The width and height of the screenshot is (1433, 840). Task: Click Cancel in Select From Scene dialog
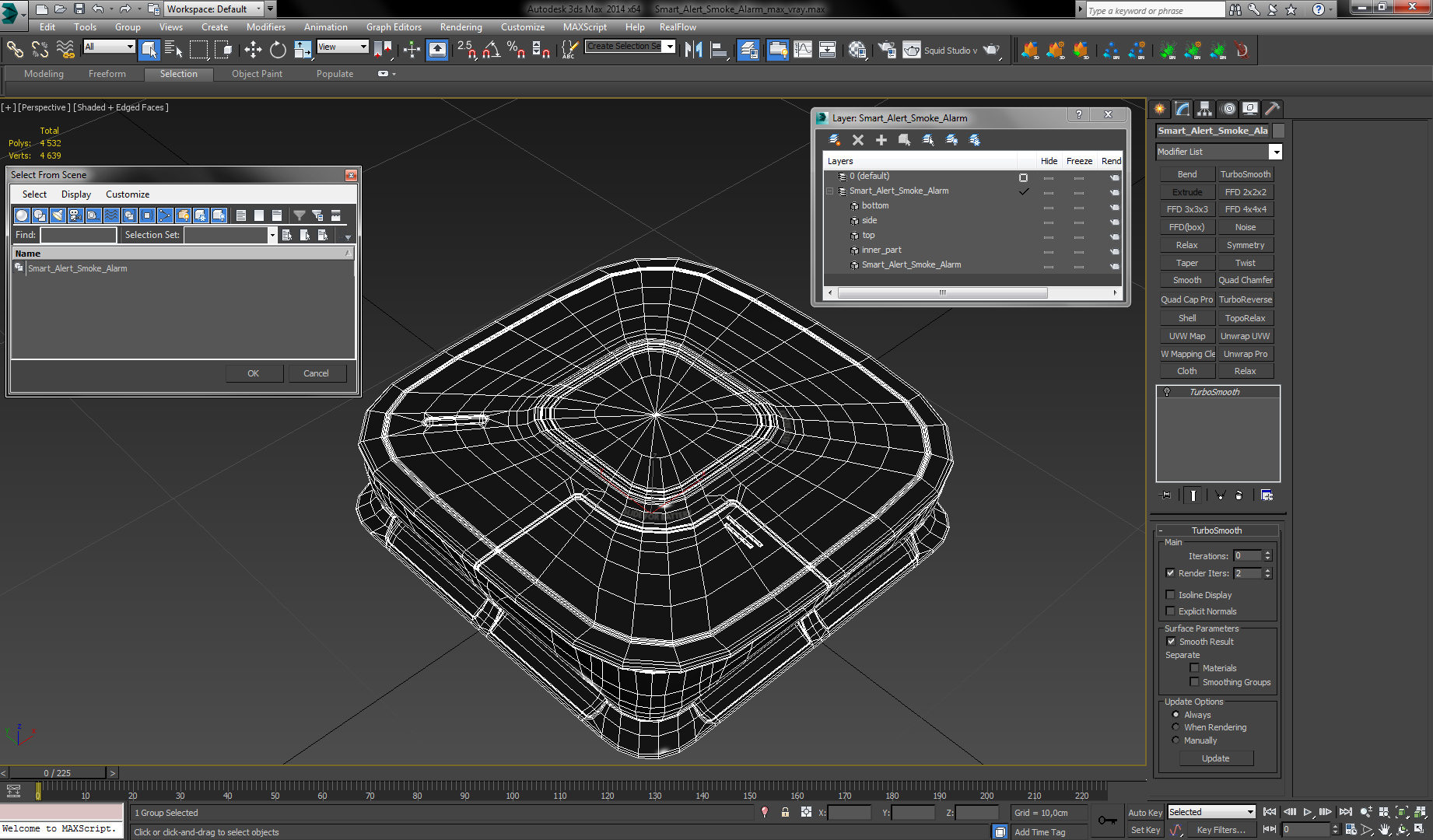[x=316, y=373]
